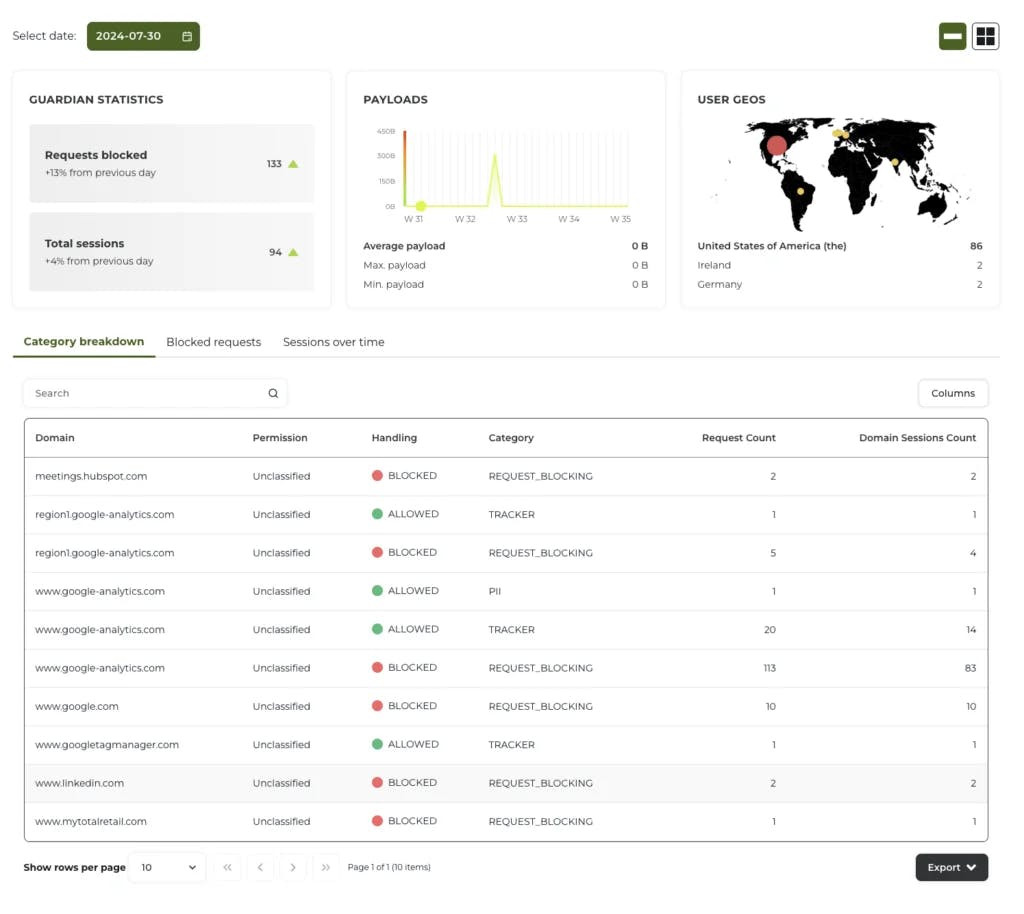Viewport: 1024px width, 914px height.
Task: Open the Blocked requests tab
Action: tap(213, 342)
